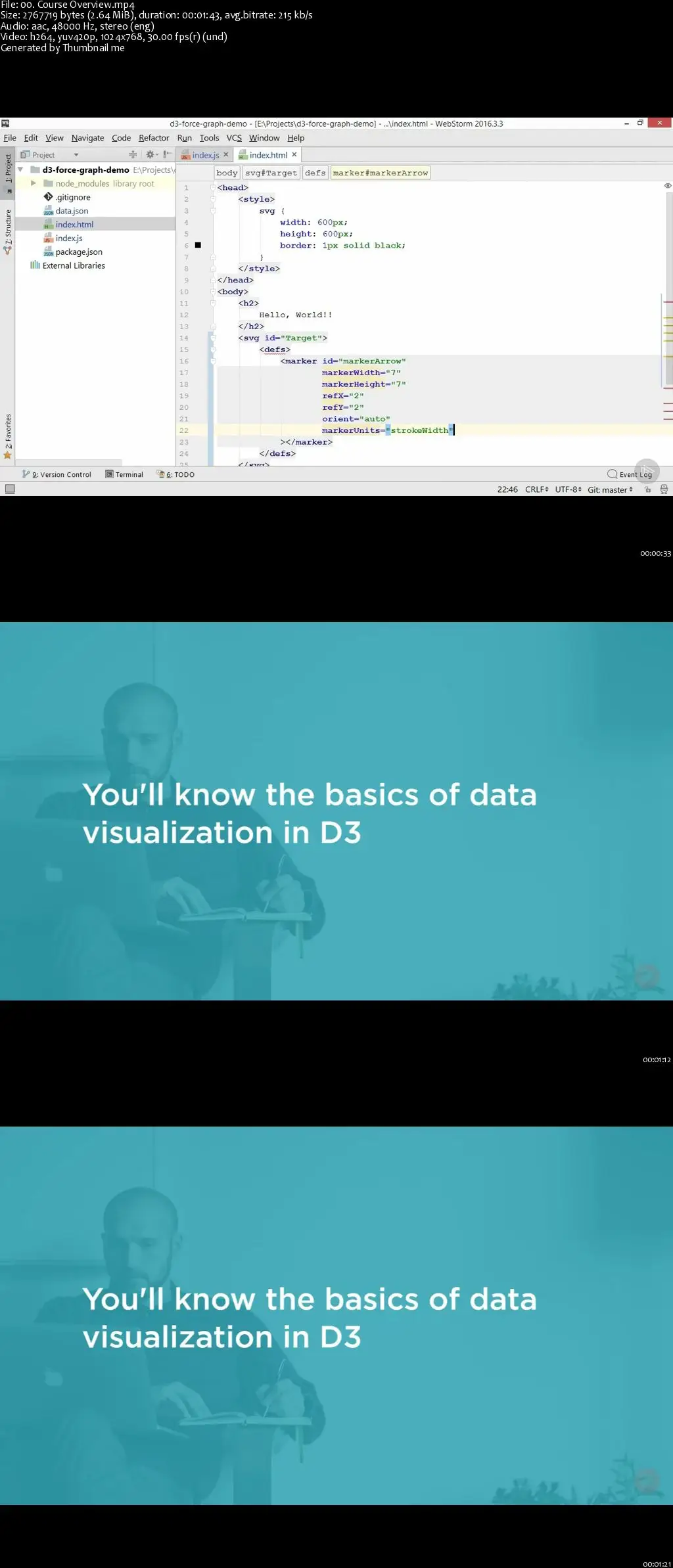
Task: Click the data.json file icon
Action: point(48,211)
